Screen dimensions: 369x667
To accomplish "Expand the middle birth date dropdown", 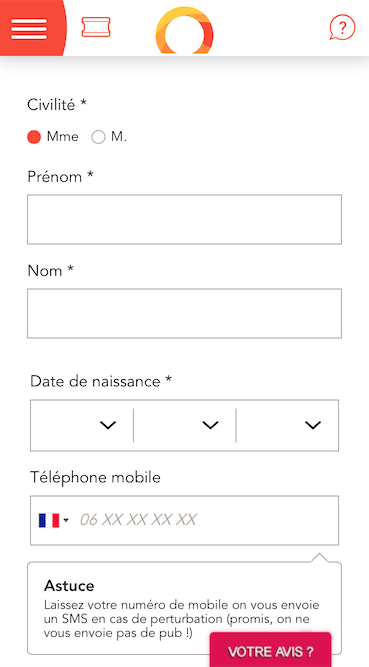I will pos(184,425).
